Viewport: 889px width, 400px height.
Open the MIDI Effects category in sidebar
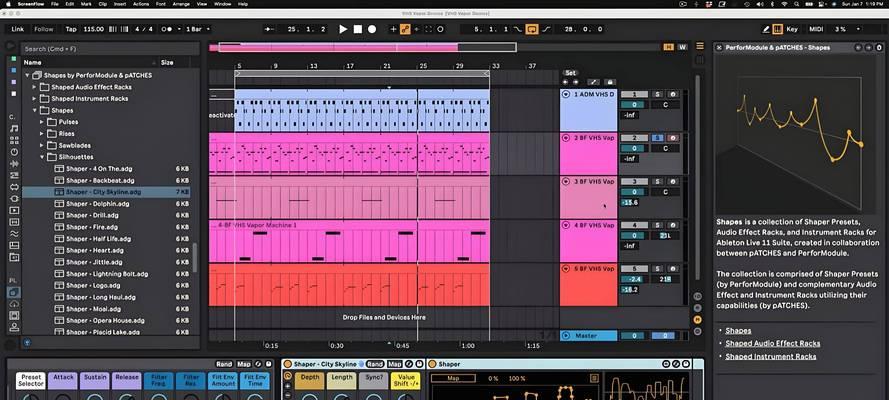(14, 176)
